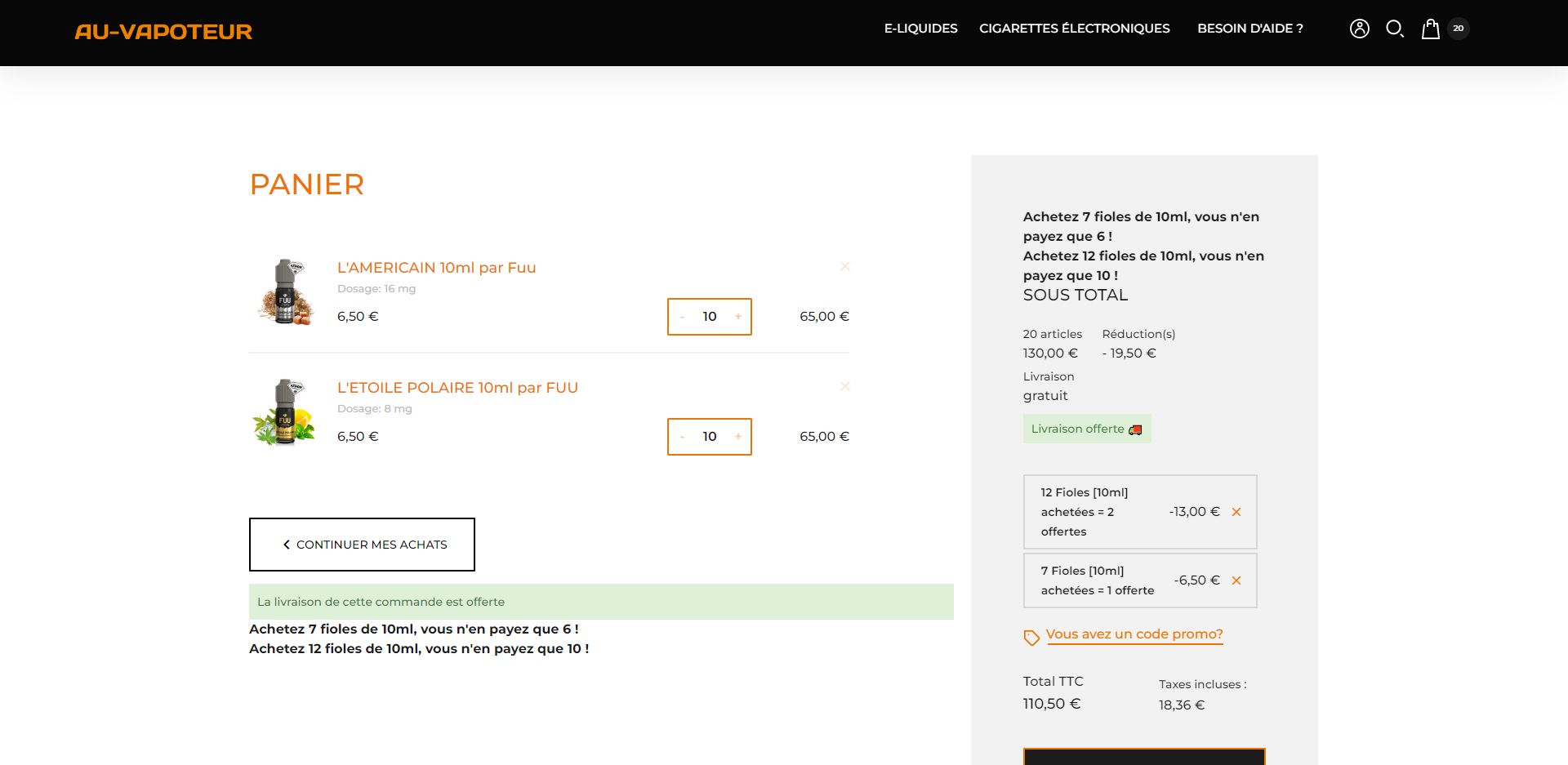Viewport: 1568px width, 765px height.
Task: Remove the 7 Fioles discount
Action: point(1236,580)
